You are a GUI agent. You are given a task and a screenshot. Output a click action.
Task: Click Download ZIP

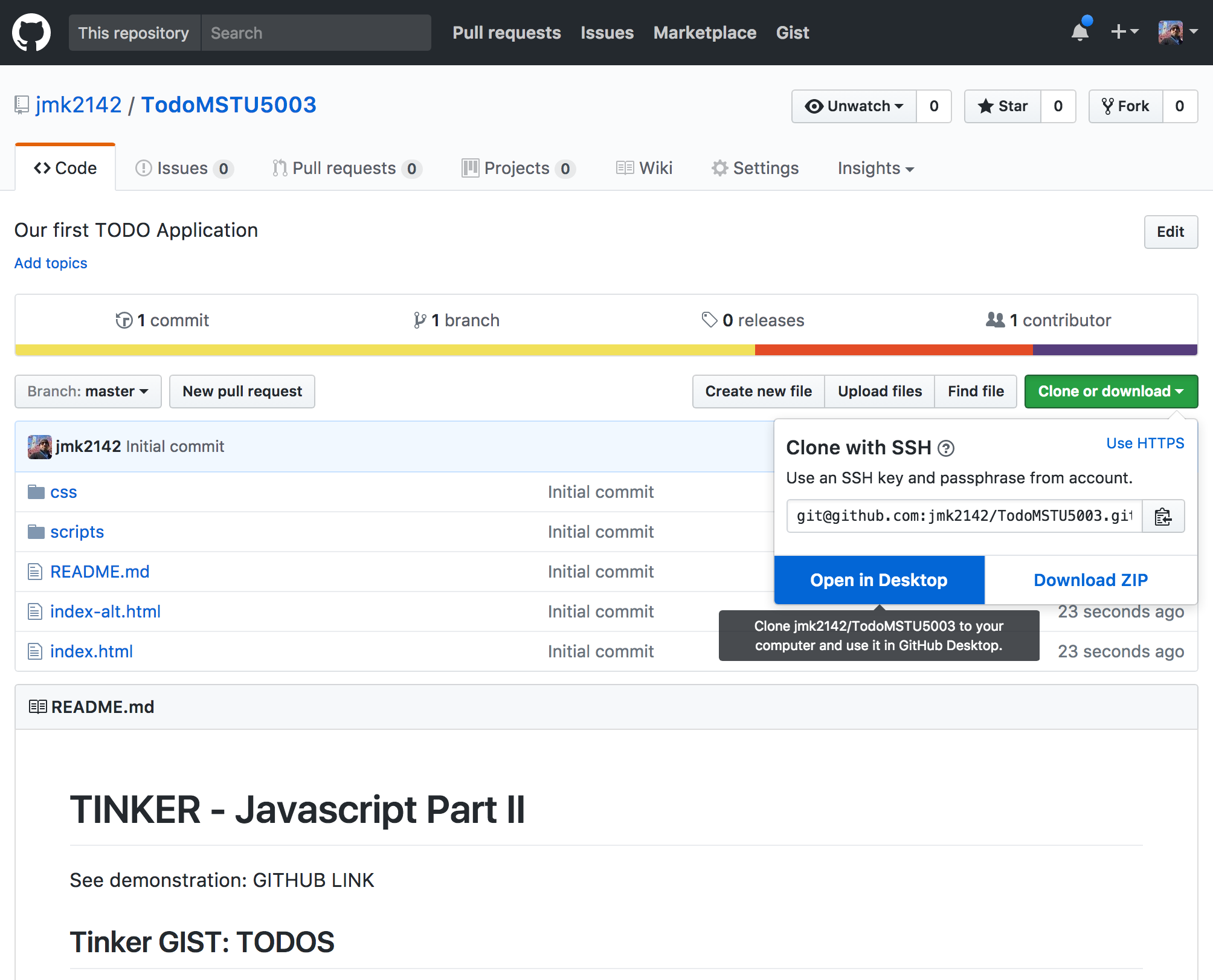coord(1091,580)
